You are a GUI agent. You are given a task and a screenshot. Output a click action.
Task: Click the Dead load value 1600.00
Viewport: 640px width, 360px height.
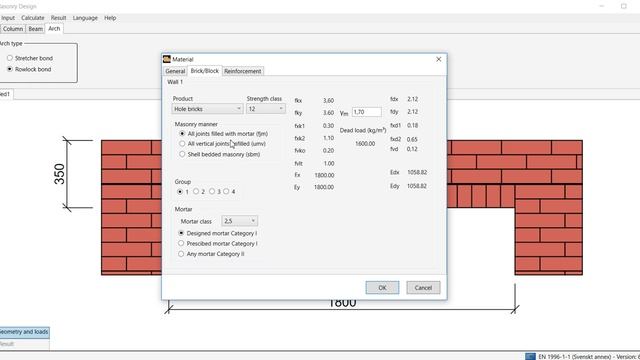(365, 144)
